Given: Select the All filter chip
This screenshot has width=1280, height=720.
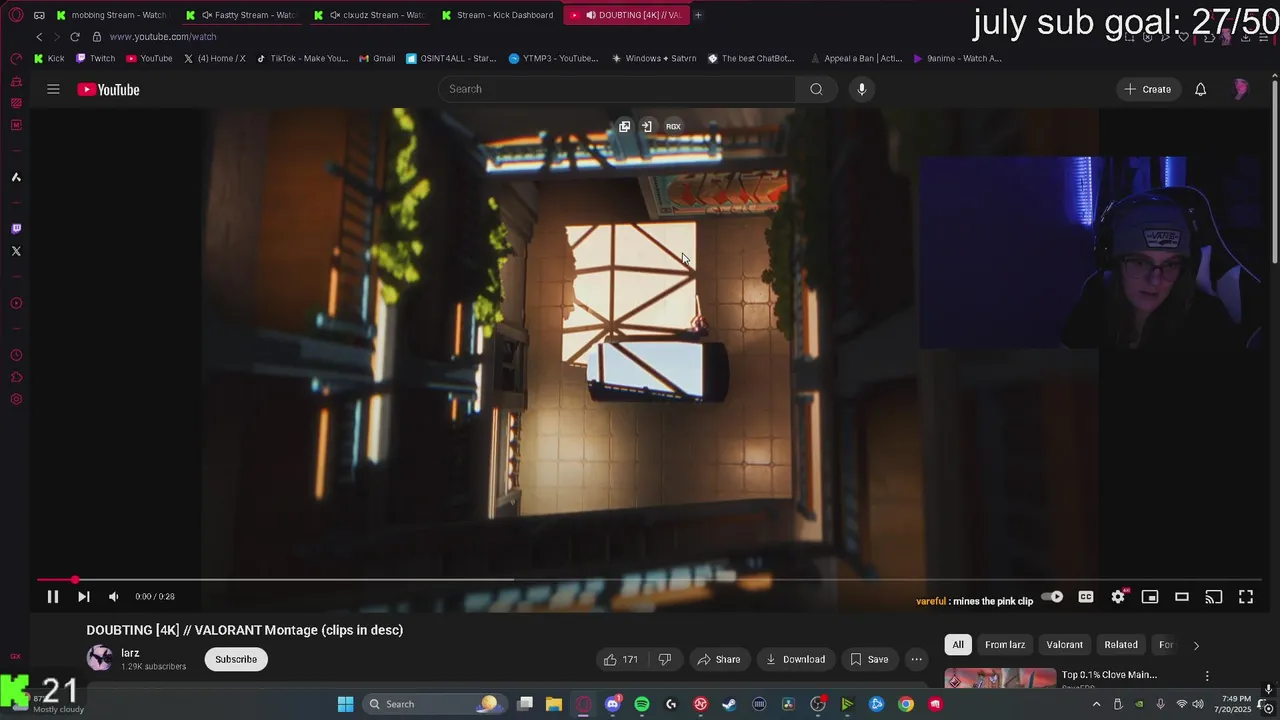Looking at the screenshot, I should tap(958, 645).
